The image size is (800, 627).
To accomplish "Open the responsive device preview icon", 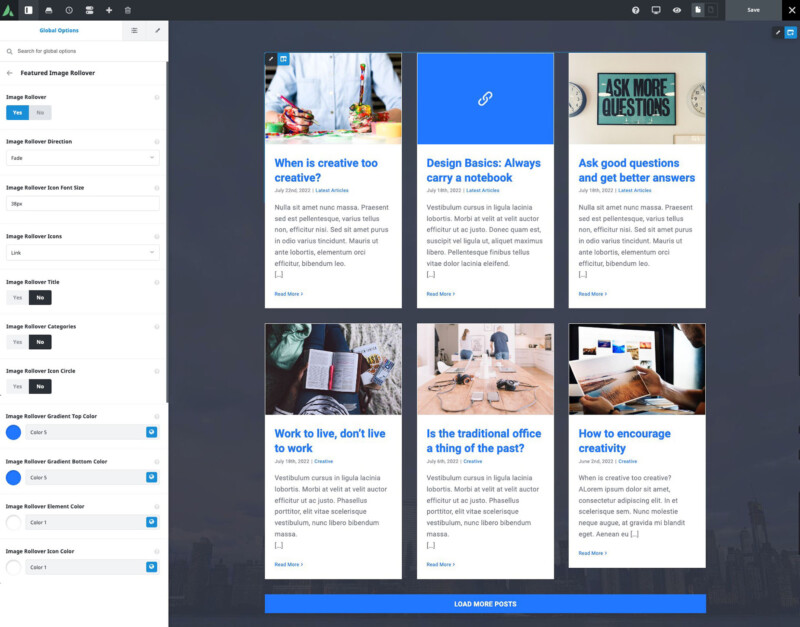I will (655, 10).
